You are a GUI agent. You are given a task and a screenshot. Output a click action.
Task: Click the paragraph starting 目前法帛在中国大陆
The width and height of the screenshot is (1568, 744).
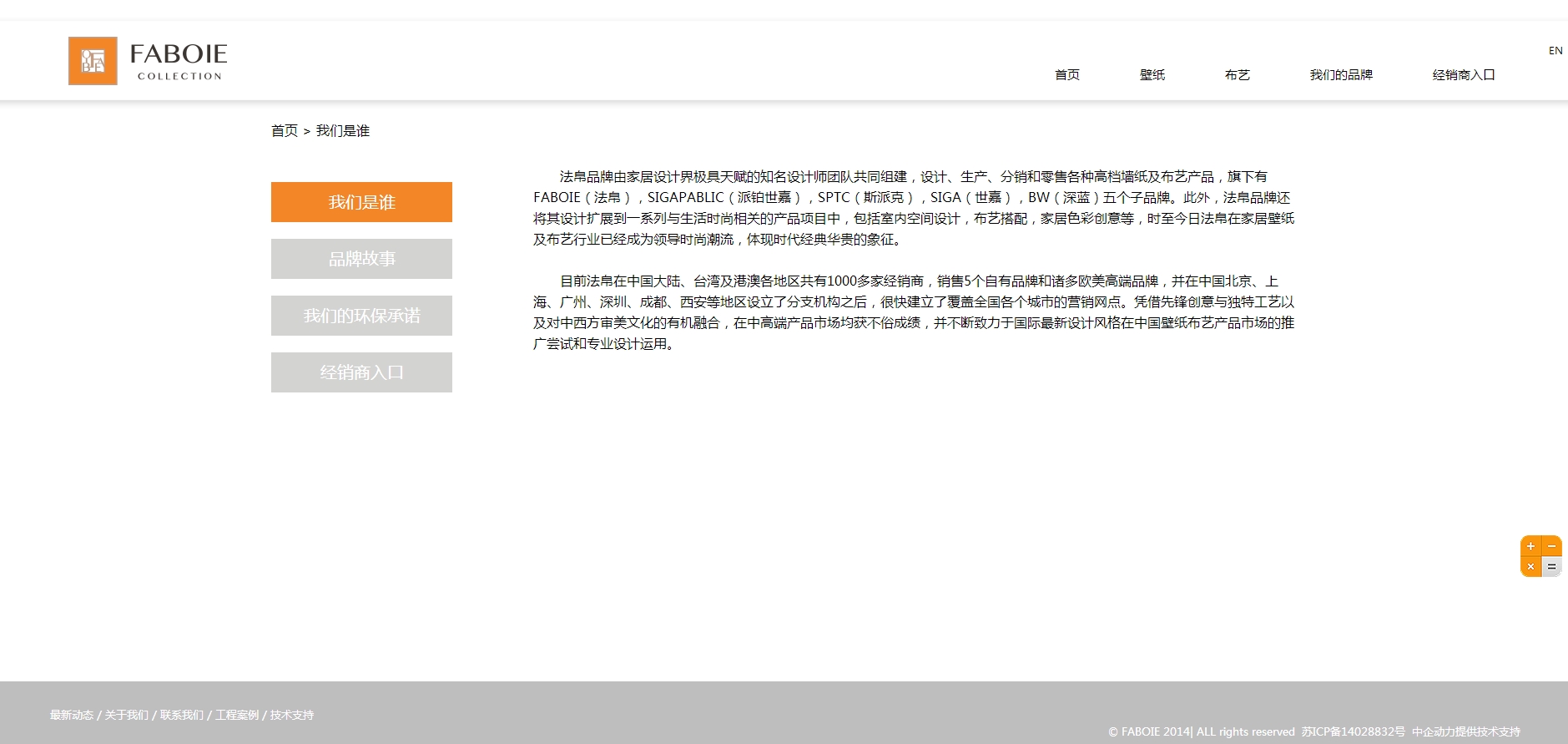pos(914,312)
